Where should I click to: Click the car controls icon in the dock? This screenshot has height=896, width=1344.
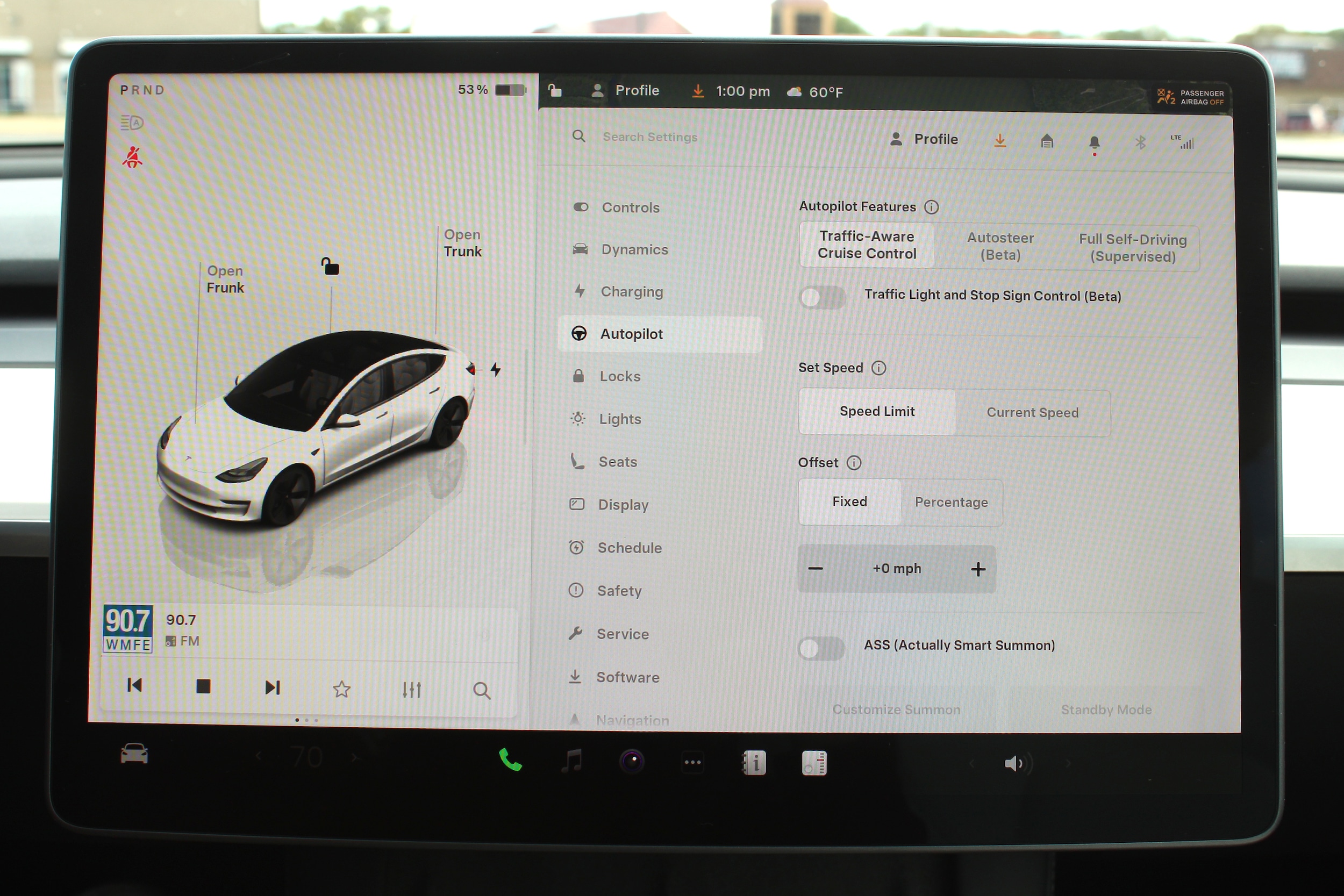134,754
